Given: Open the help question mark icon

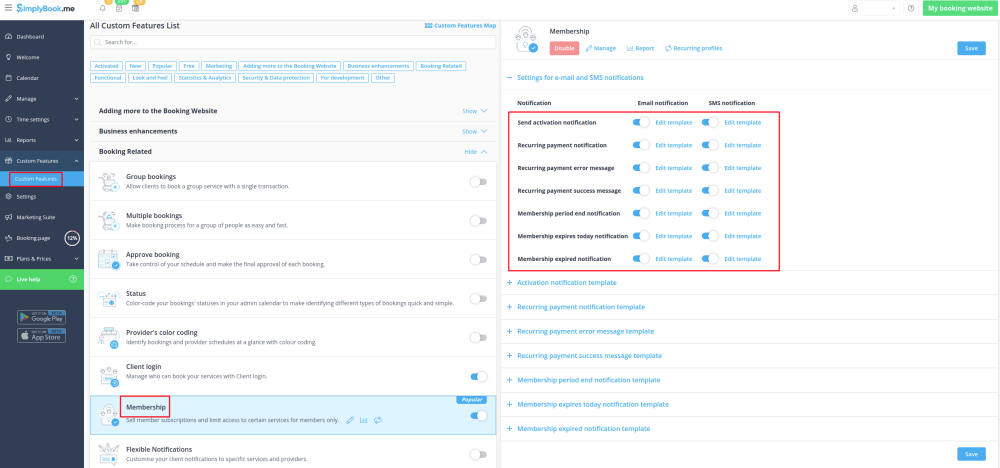Looking at the screenshot, I should pyautogui.click(x=910, y=8).
